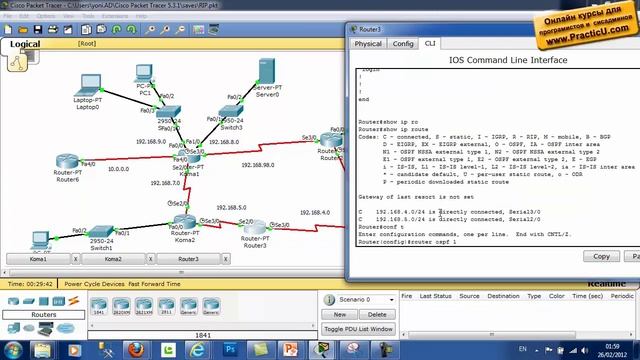
Task: Open Firefox from the taskbar
Action: [136, 350]
